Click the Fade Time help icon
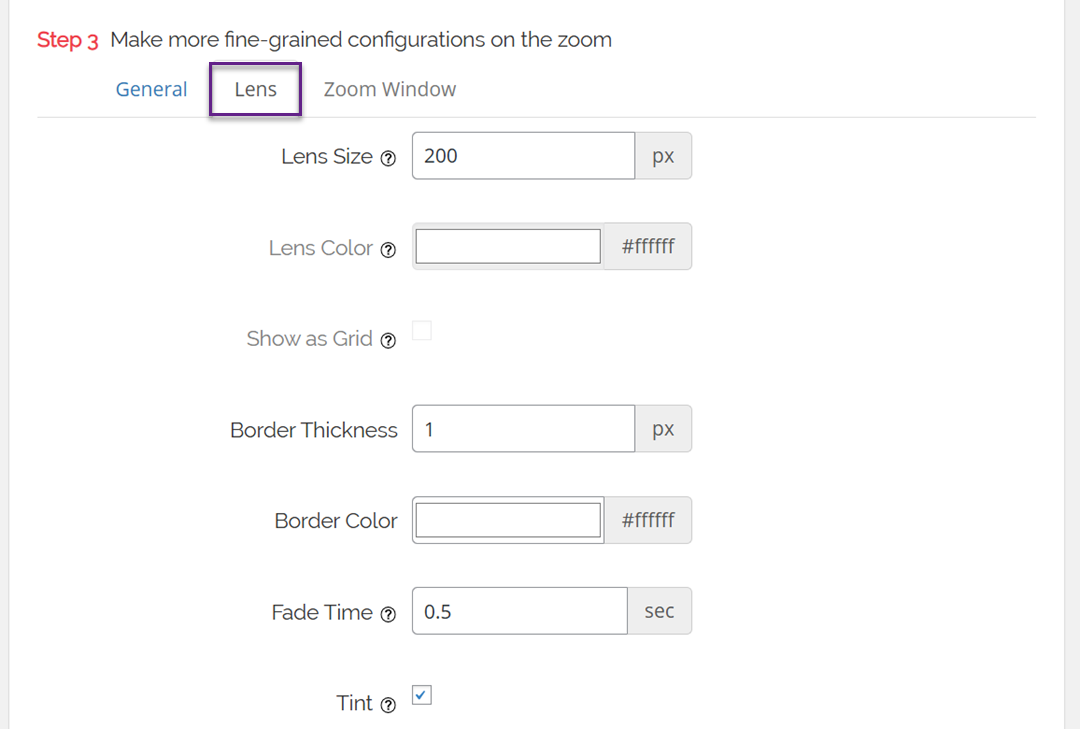Screen dimensions: 1080x729 389,614
